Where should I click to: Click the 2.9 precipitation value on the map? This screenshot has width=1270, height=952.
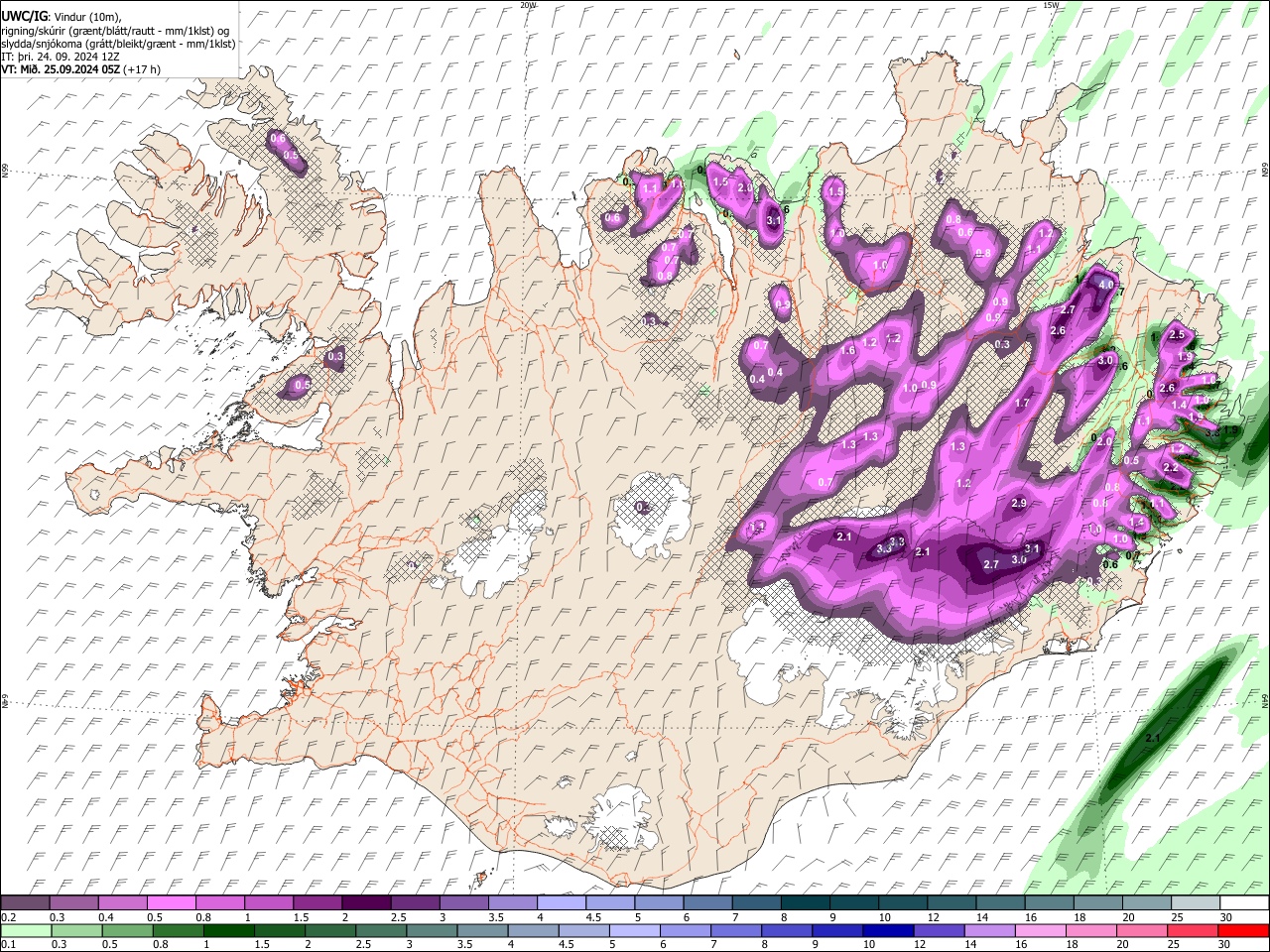1018,504
